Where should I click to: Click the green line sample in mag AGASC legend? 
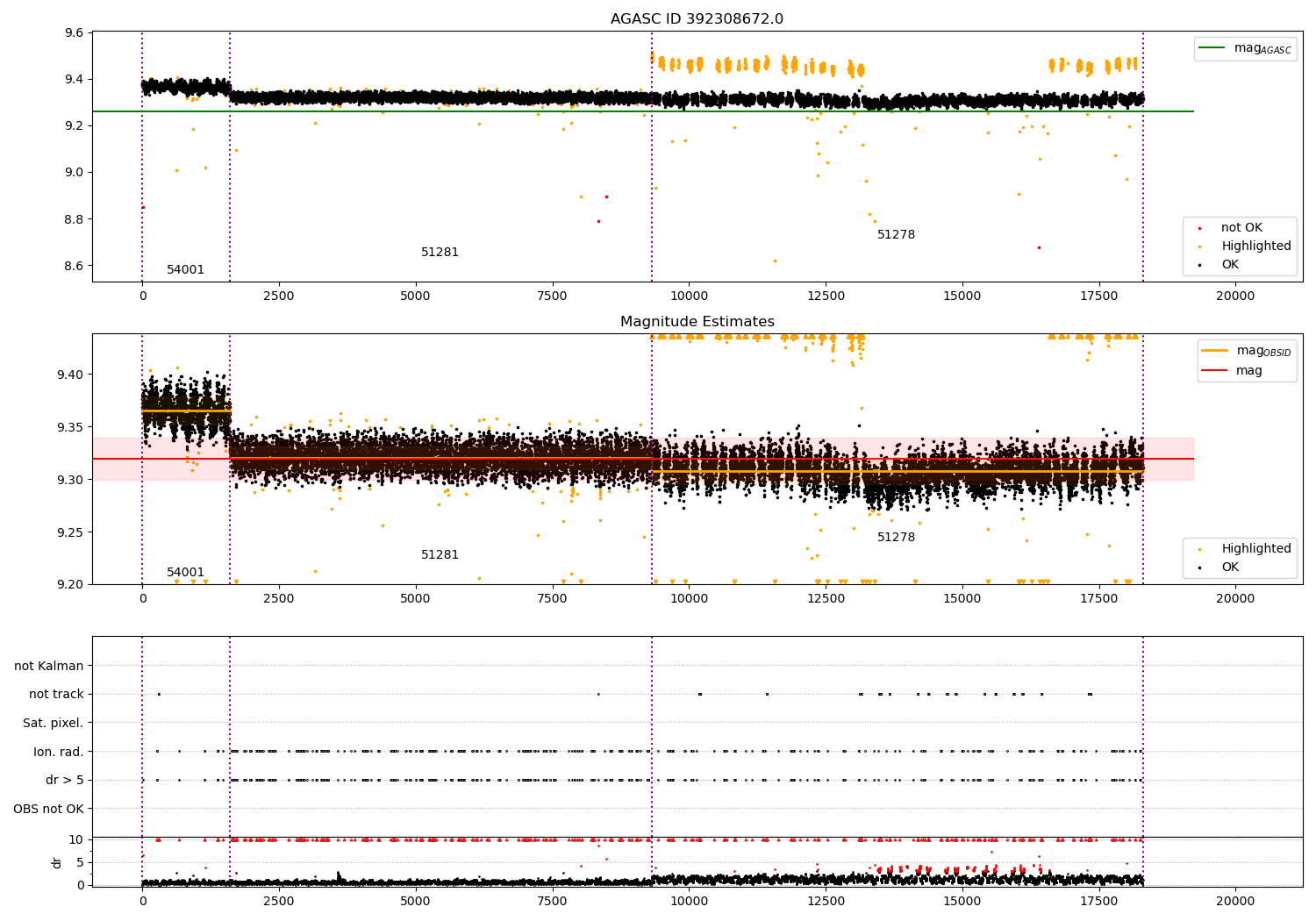point(1212,48)
